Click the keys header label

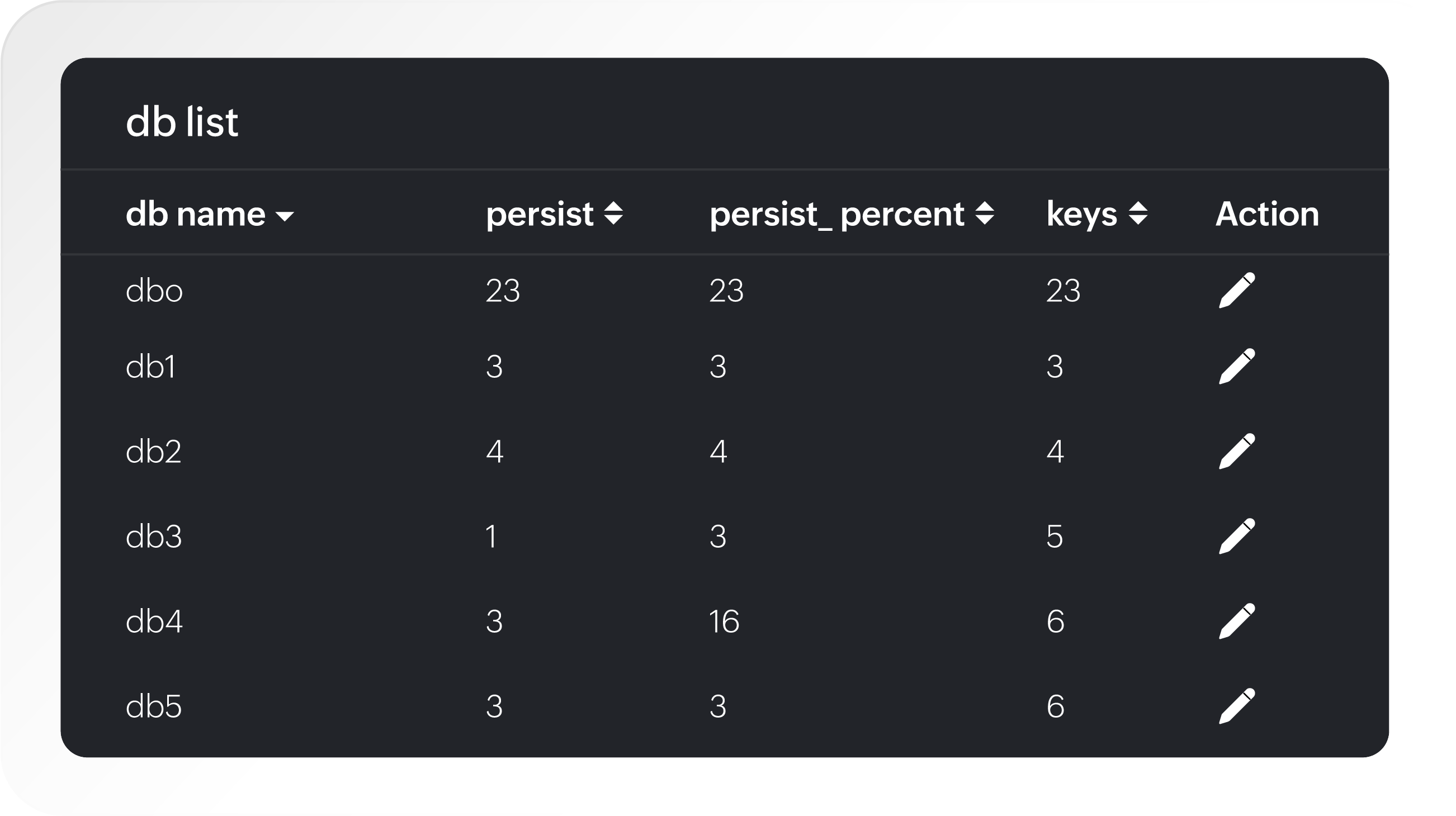(x=1082, y=214)
